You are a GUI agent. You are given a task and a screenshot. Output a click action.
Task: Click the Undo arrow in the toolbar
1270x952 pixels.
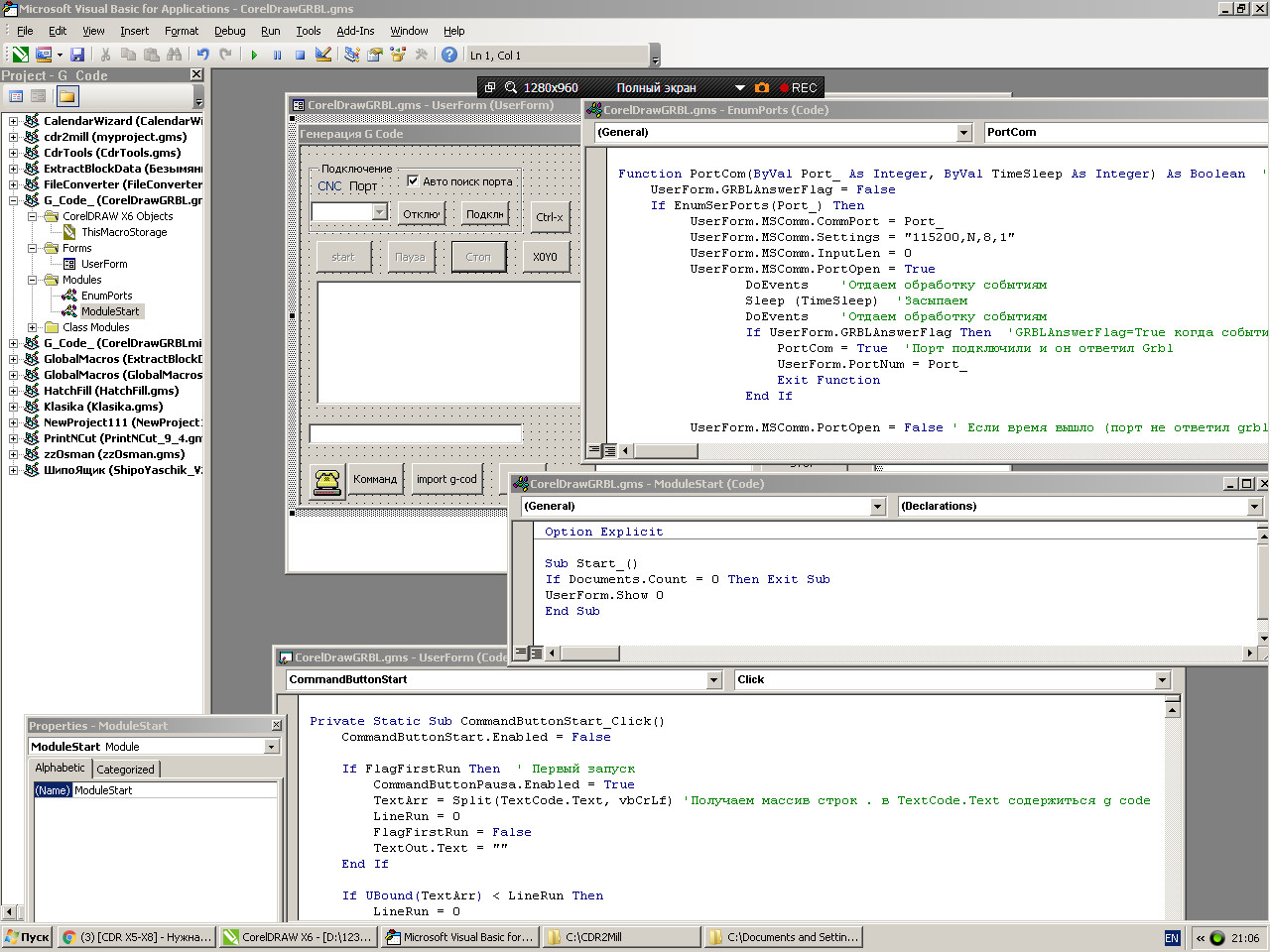(x=203, y=56)
